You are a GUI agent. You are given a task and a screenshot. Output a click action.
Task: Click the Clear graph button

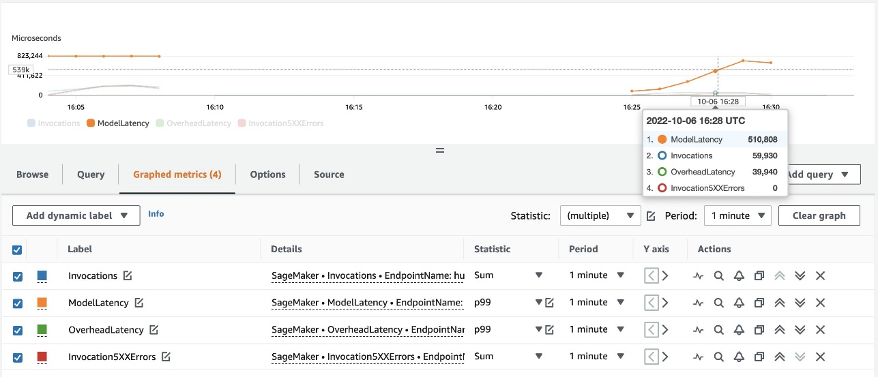point(819,216)
